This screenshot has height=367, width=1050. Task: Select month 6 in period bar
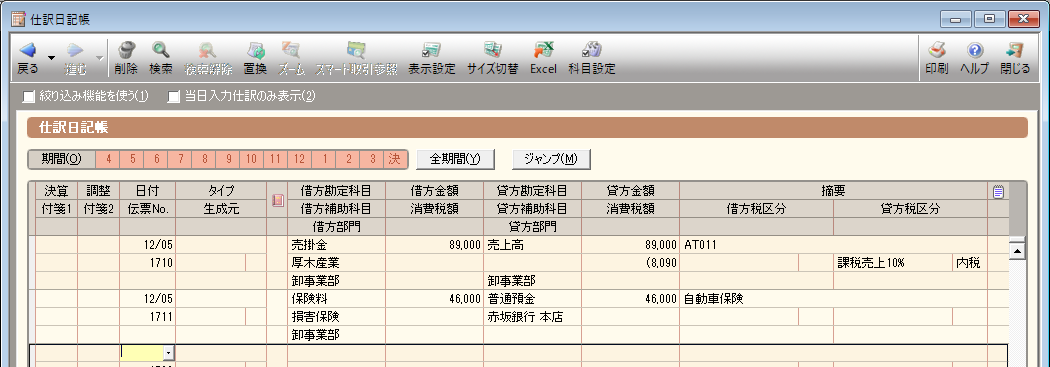tap(156, 160)
